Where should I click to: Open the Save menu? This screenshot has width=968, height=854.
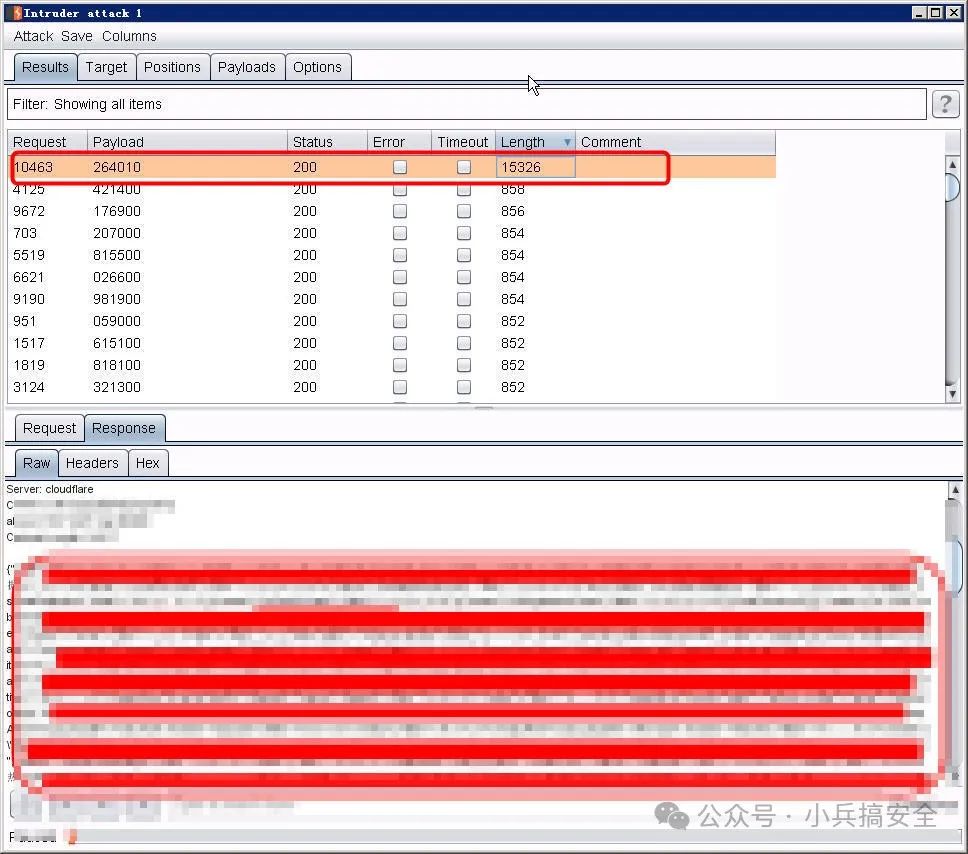(76, 36)
